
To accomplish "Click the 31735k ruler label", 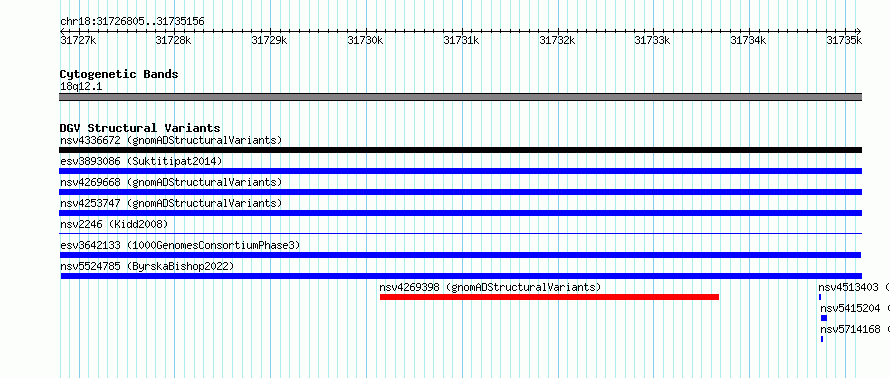I will [845, 40].
